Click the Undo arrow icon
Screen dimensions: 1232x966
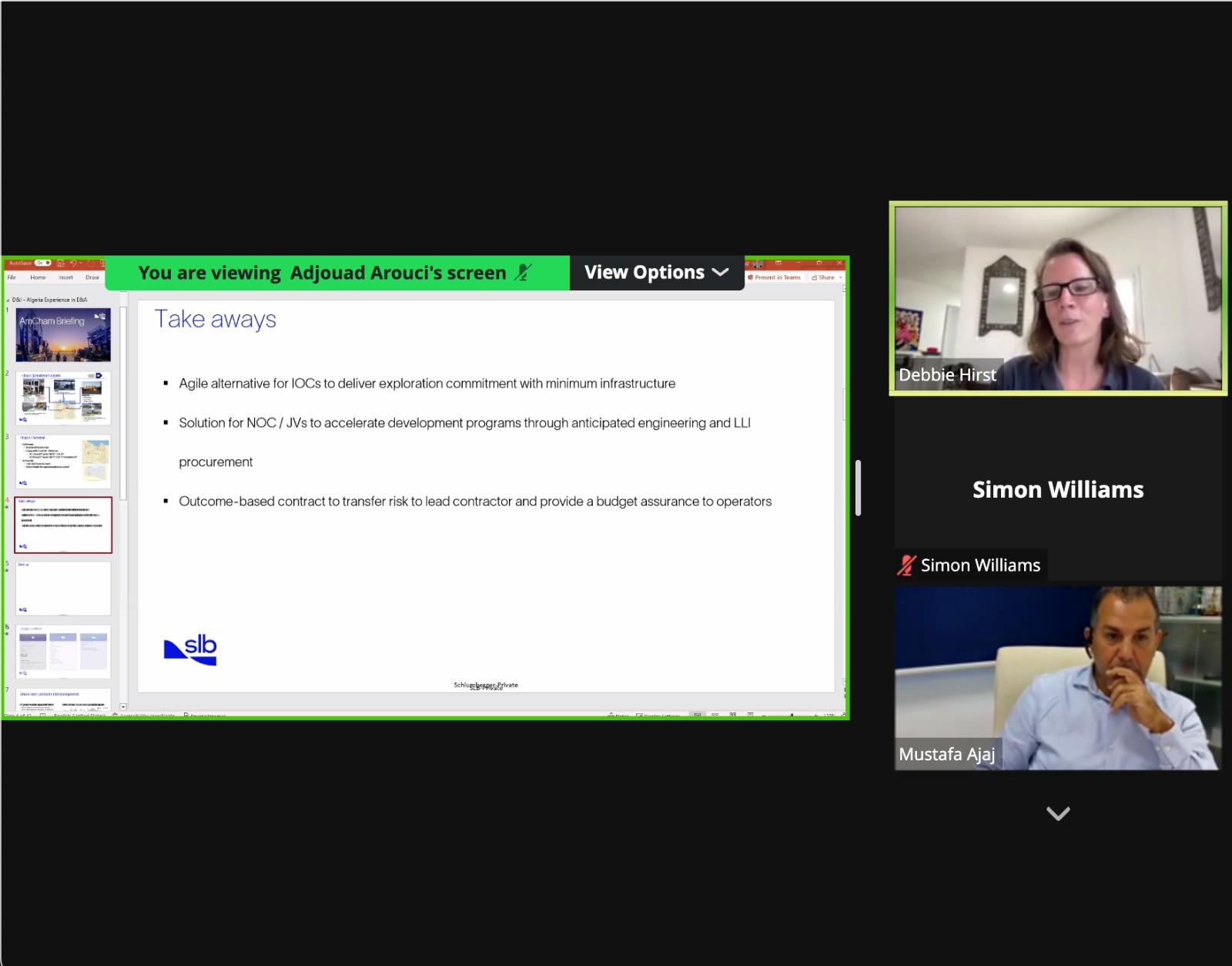click(x=73, y=263)
